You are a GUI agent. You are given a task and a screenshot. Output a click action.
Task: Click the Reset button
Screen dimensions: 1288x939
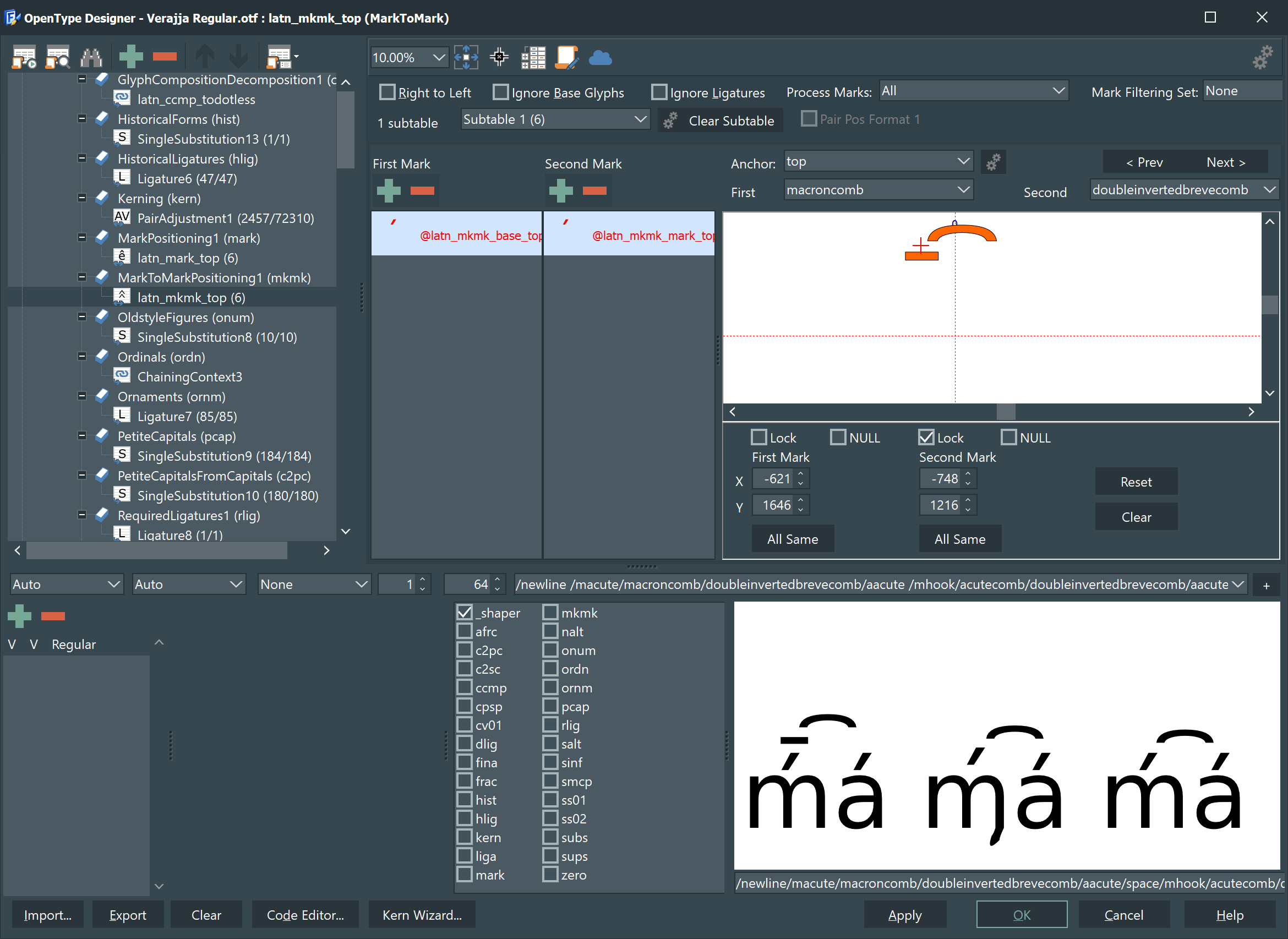(1136, 482)
